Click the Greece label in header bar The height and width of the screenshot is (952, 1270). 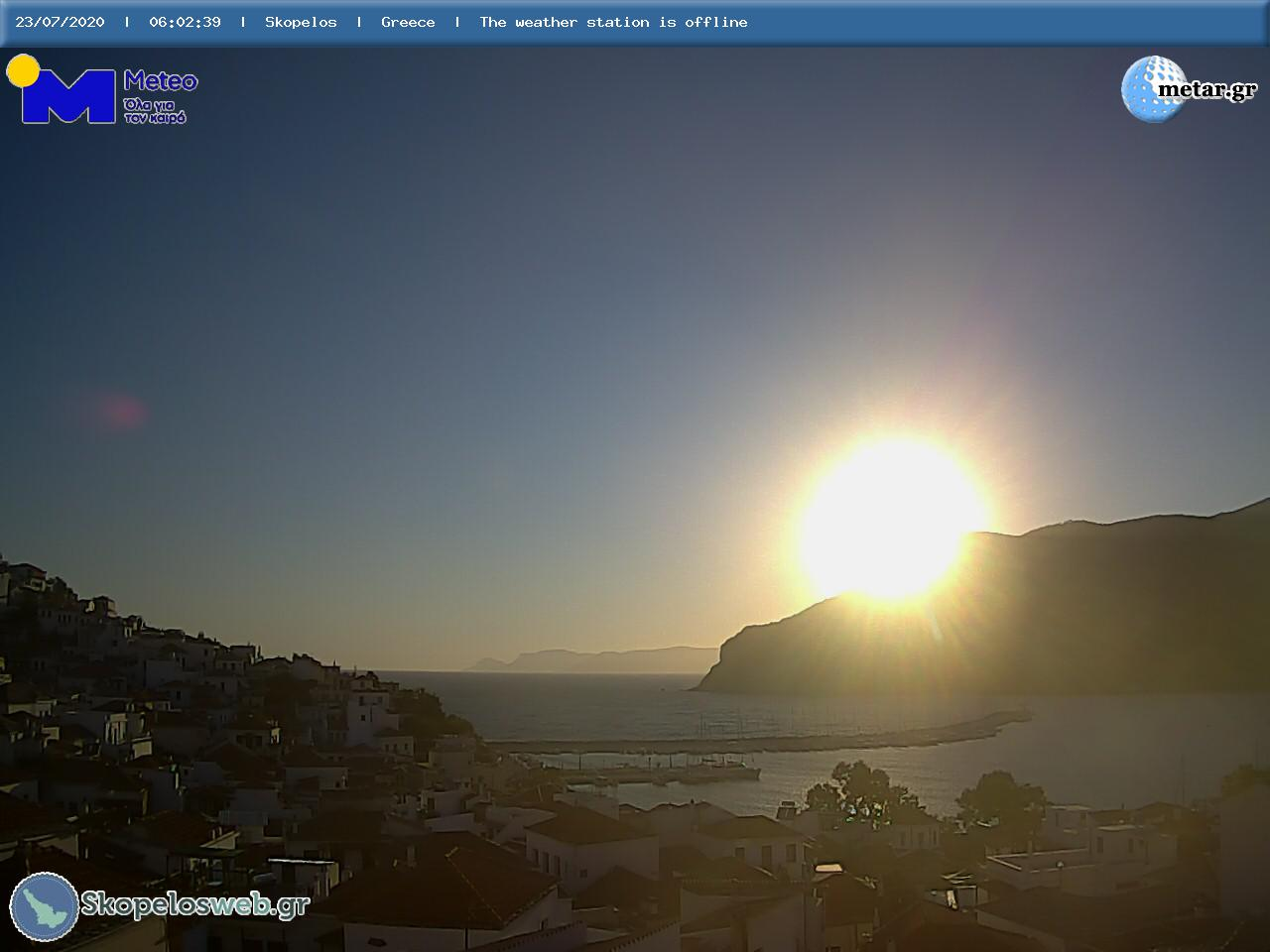(408, 22)
